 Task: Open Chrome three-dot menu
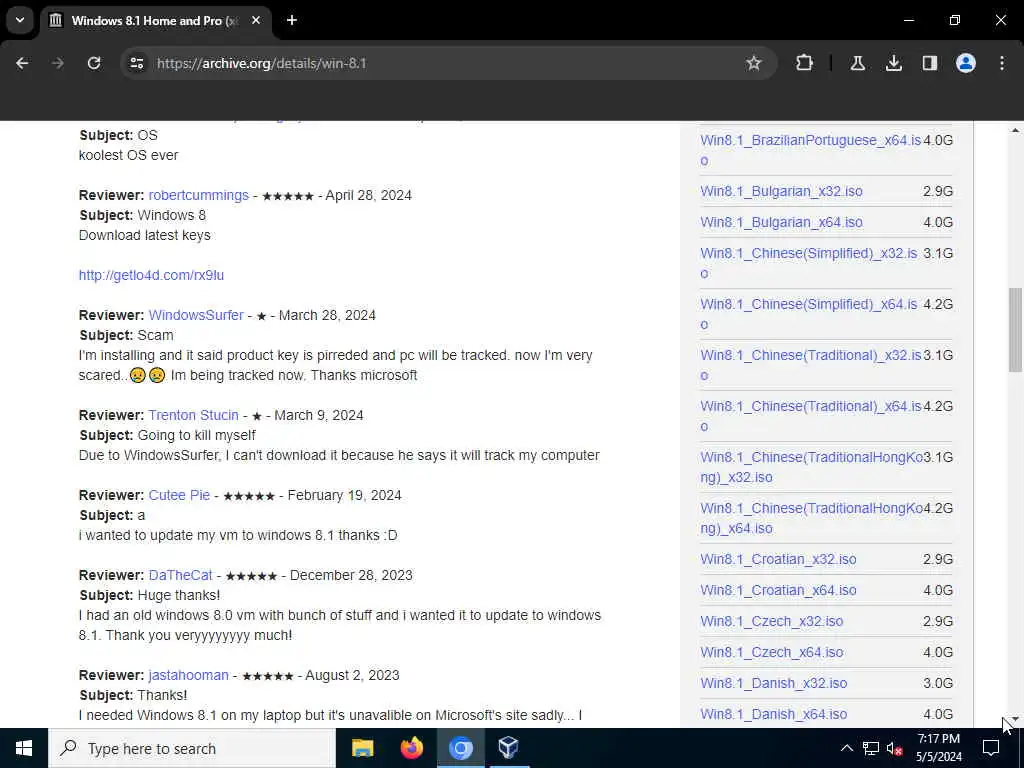[1002, 63]
